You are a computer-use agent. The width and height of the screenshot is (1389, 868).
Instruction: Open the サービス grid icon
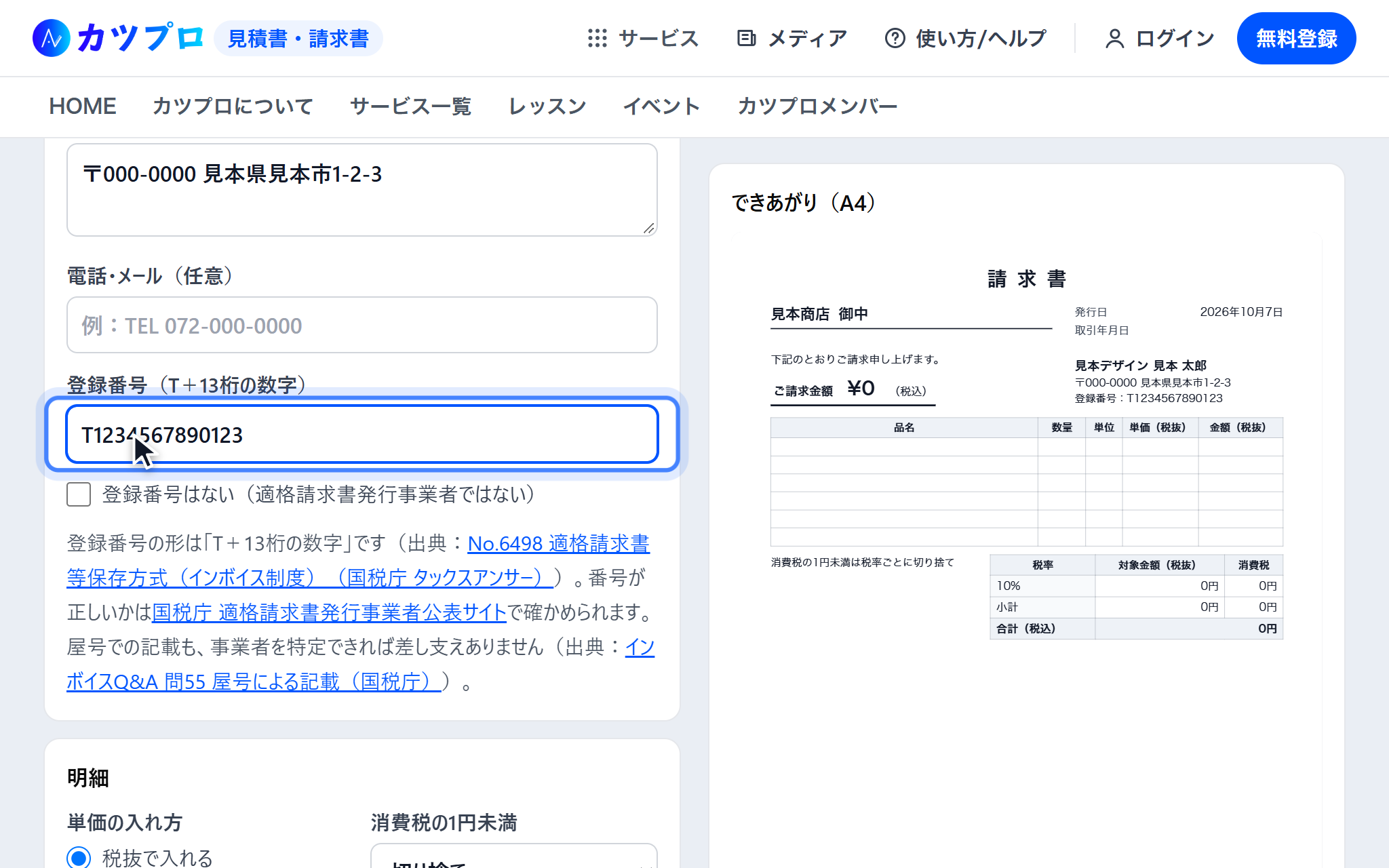coord(598,38)
